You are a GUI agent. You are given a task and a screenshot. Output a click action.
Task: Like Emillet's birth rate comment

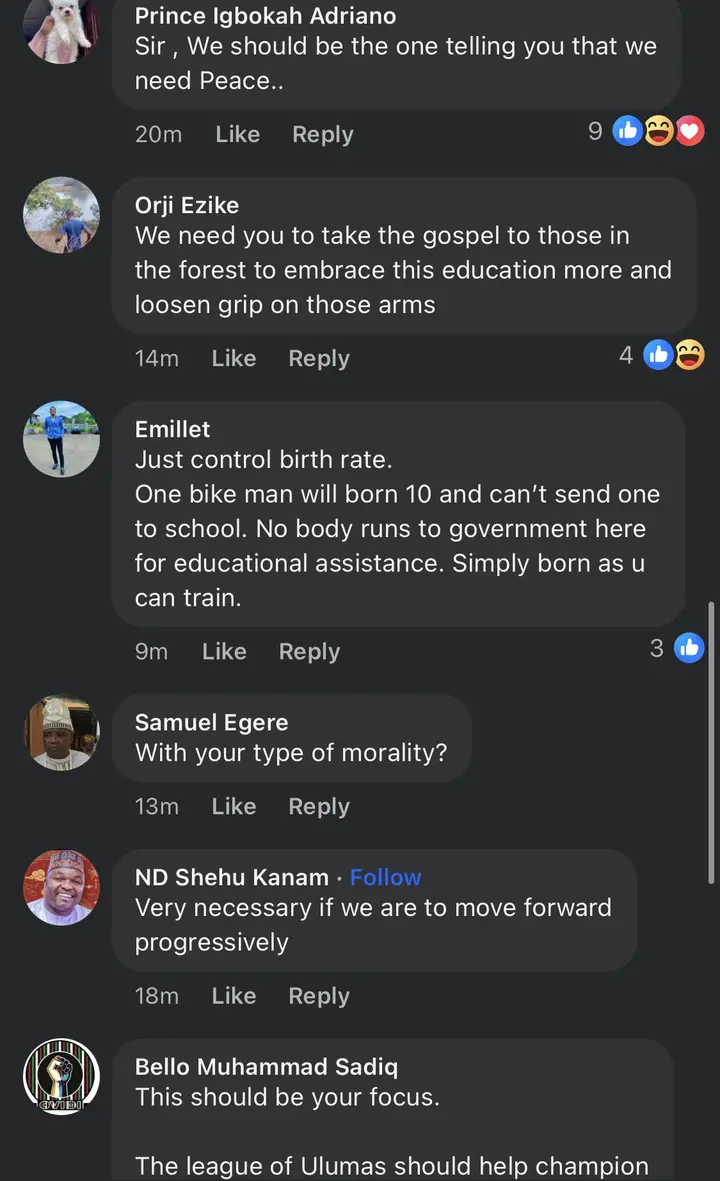(224, 651)
